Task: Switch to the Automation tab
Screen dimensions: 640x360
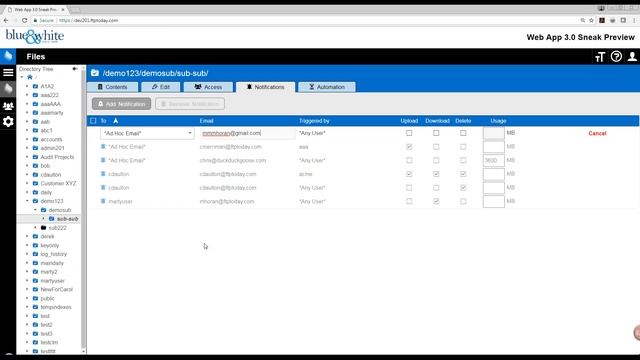Action: pyautogui.click(x=327, y=87)
